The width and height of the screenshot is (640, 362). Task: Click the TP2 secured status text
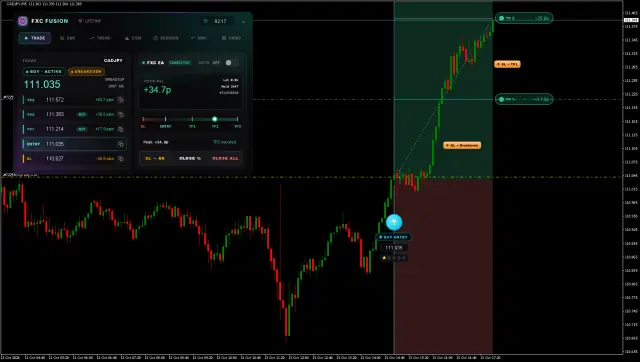click(x=224, y=142)
